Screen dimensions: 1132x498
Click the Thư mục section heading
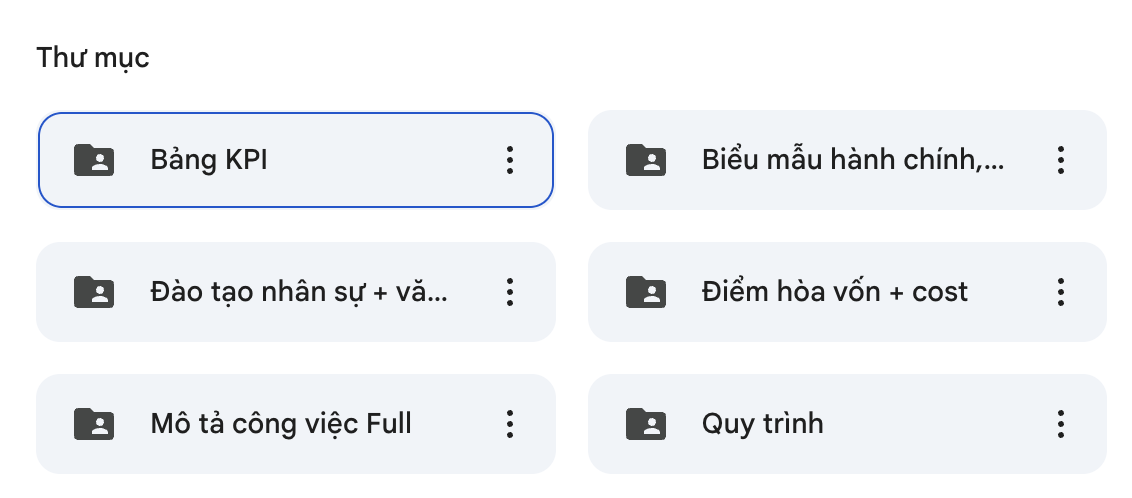(92, 58)
